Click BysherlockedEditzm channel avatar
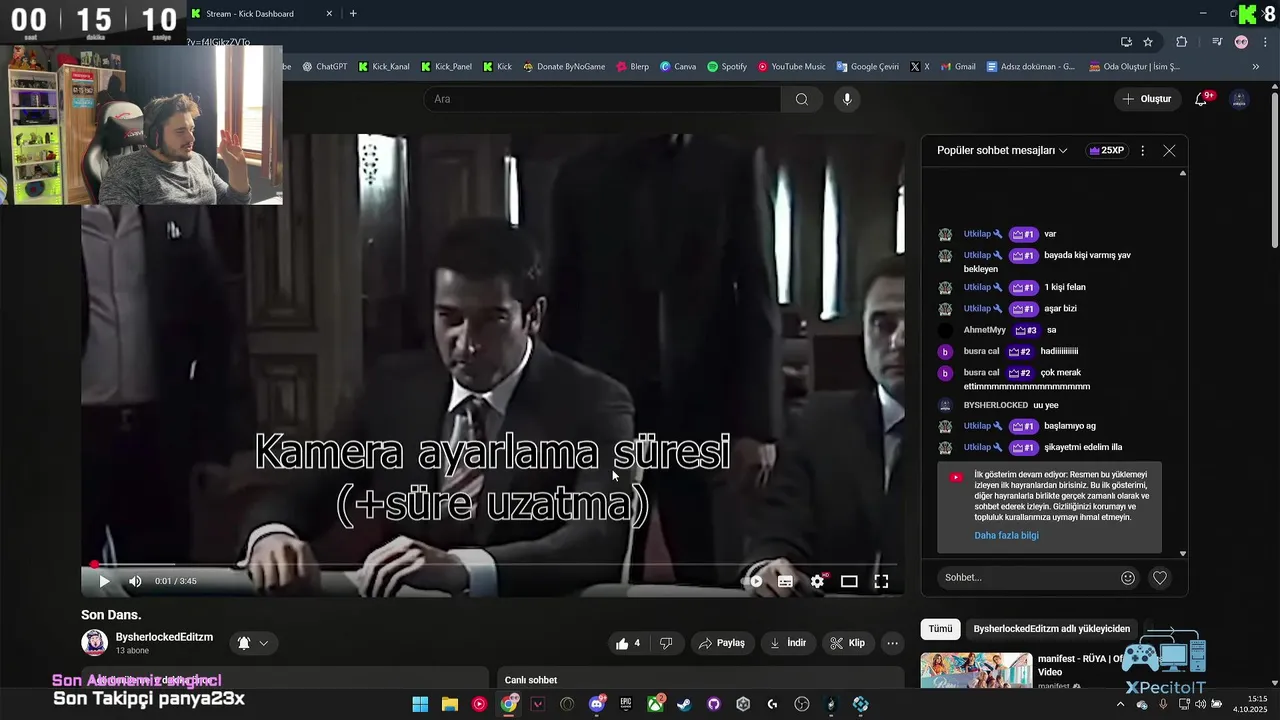 [x=94, y=643]
